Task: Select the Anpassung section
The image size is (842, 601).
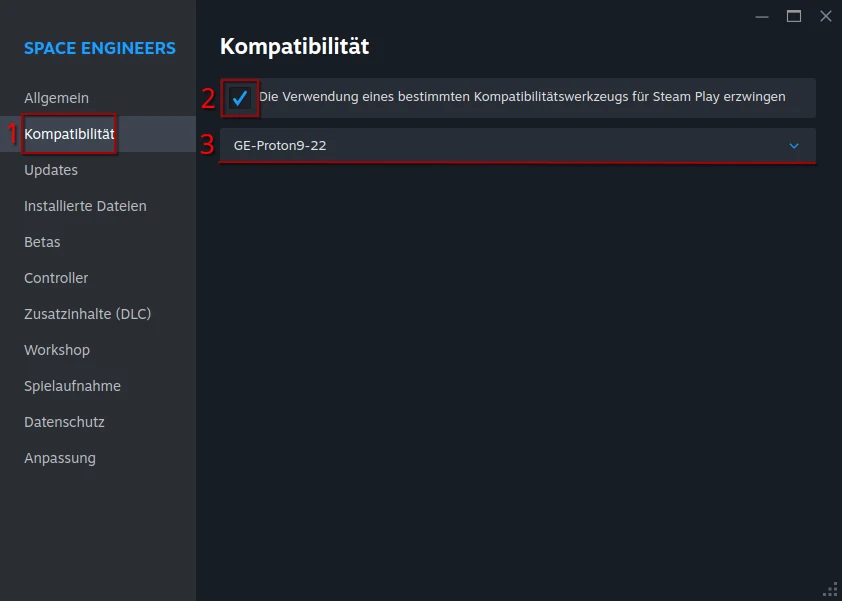Action: [x=59, y=458]
